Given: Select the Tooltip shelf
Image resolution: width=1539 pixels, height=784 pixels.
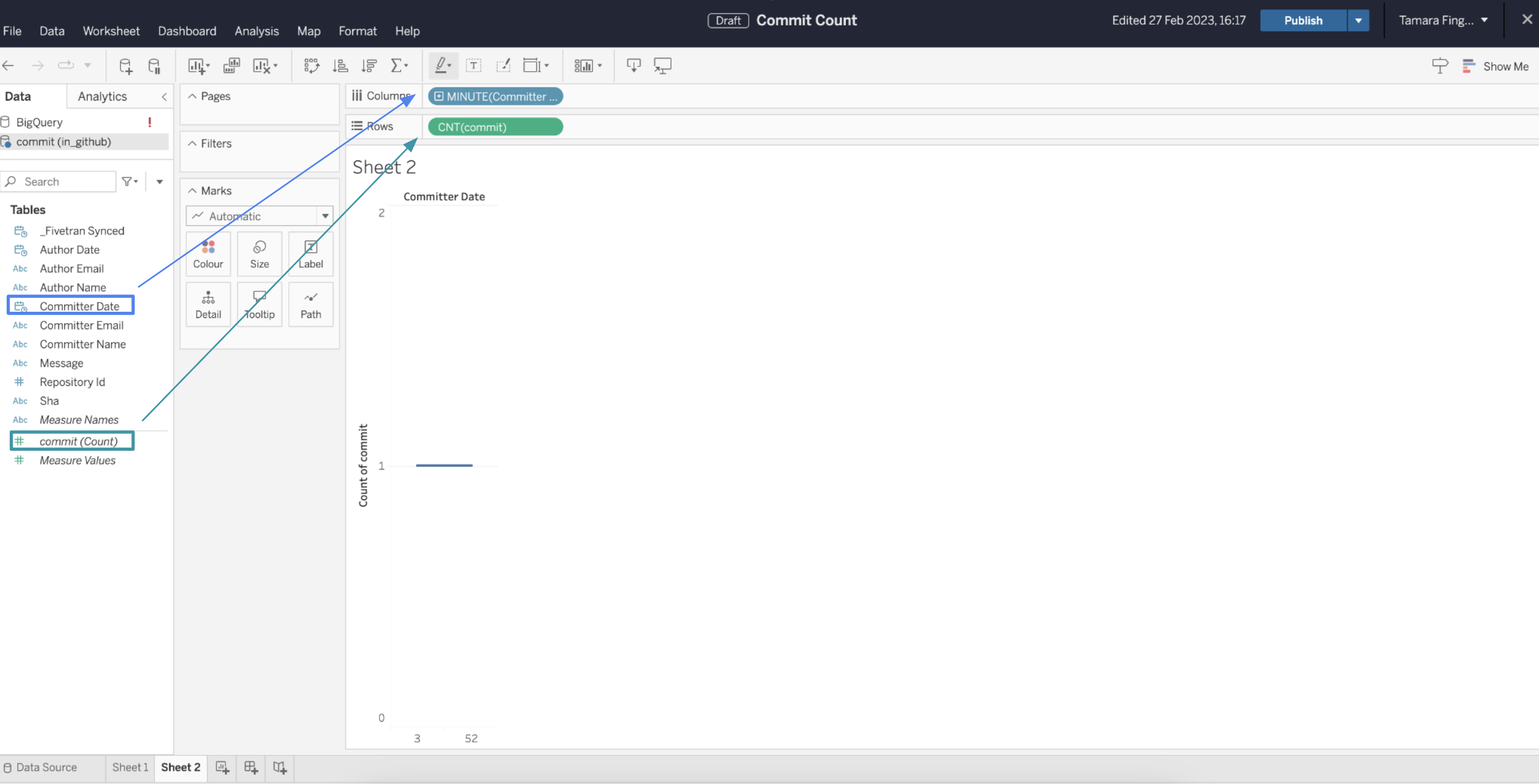Looking at the screenshot, I should (259, 304).
